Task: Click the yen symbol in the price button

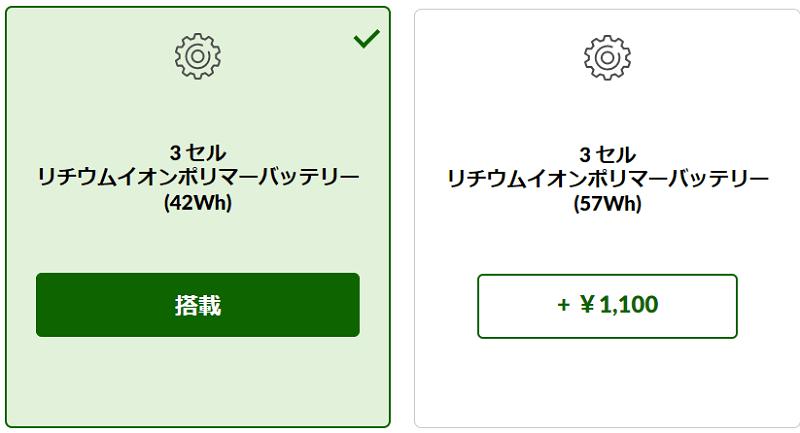Action: [x=587, y=304]
